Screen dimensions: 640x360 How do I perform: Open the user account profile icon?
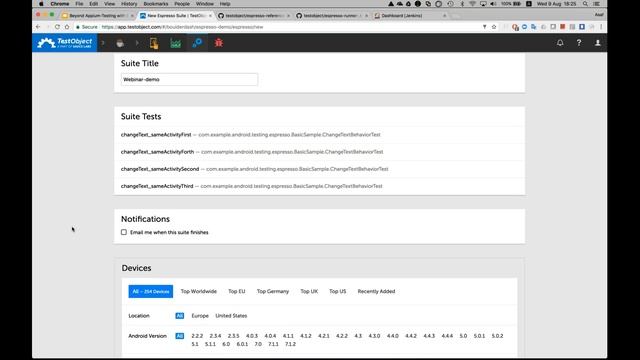coord(598,42)
